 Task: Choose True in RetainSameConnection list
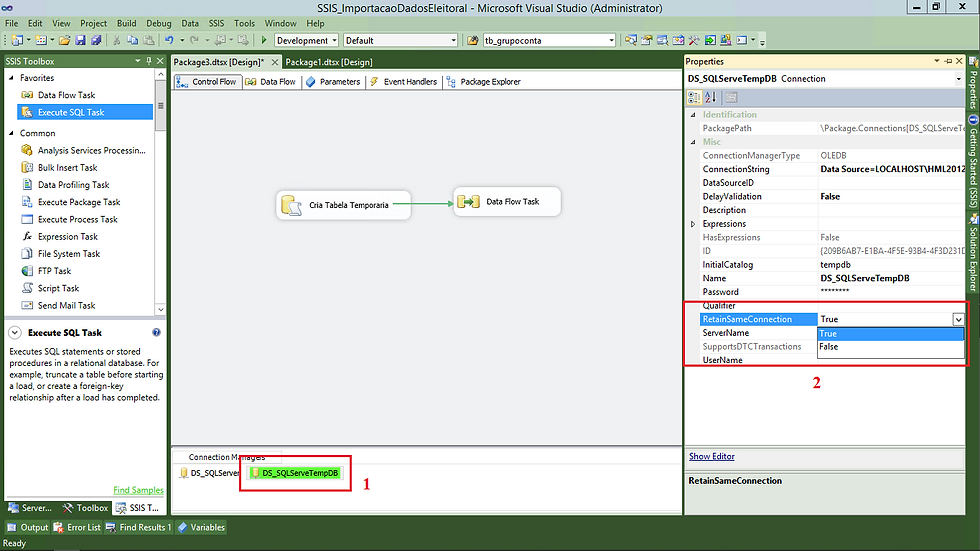click(x=891, y=334)
